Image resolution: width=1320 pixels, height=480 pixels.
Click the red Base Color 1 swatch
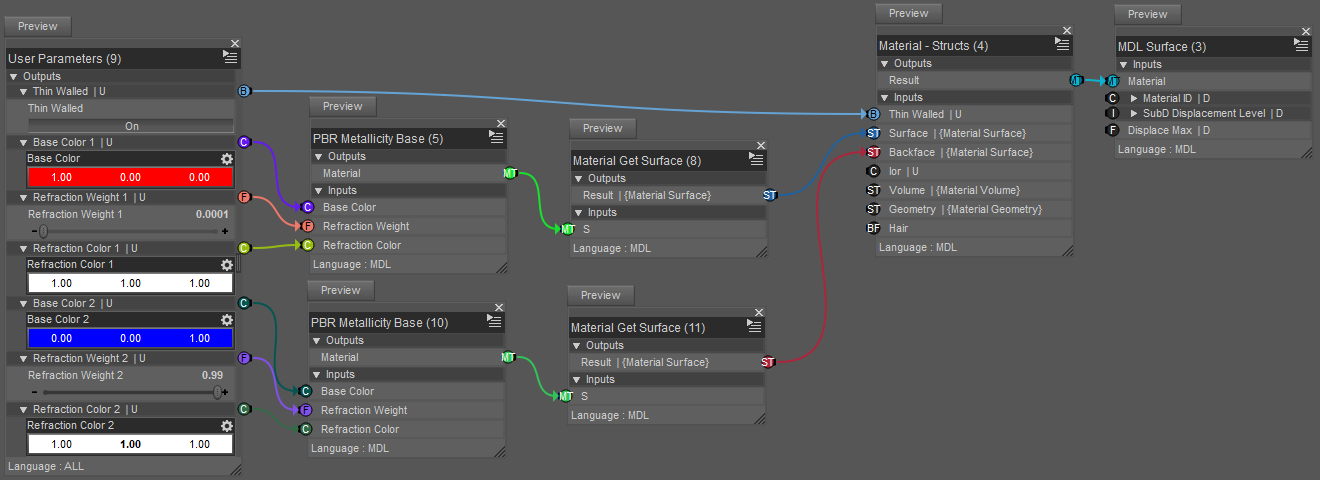coord(130,177)
